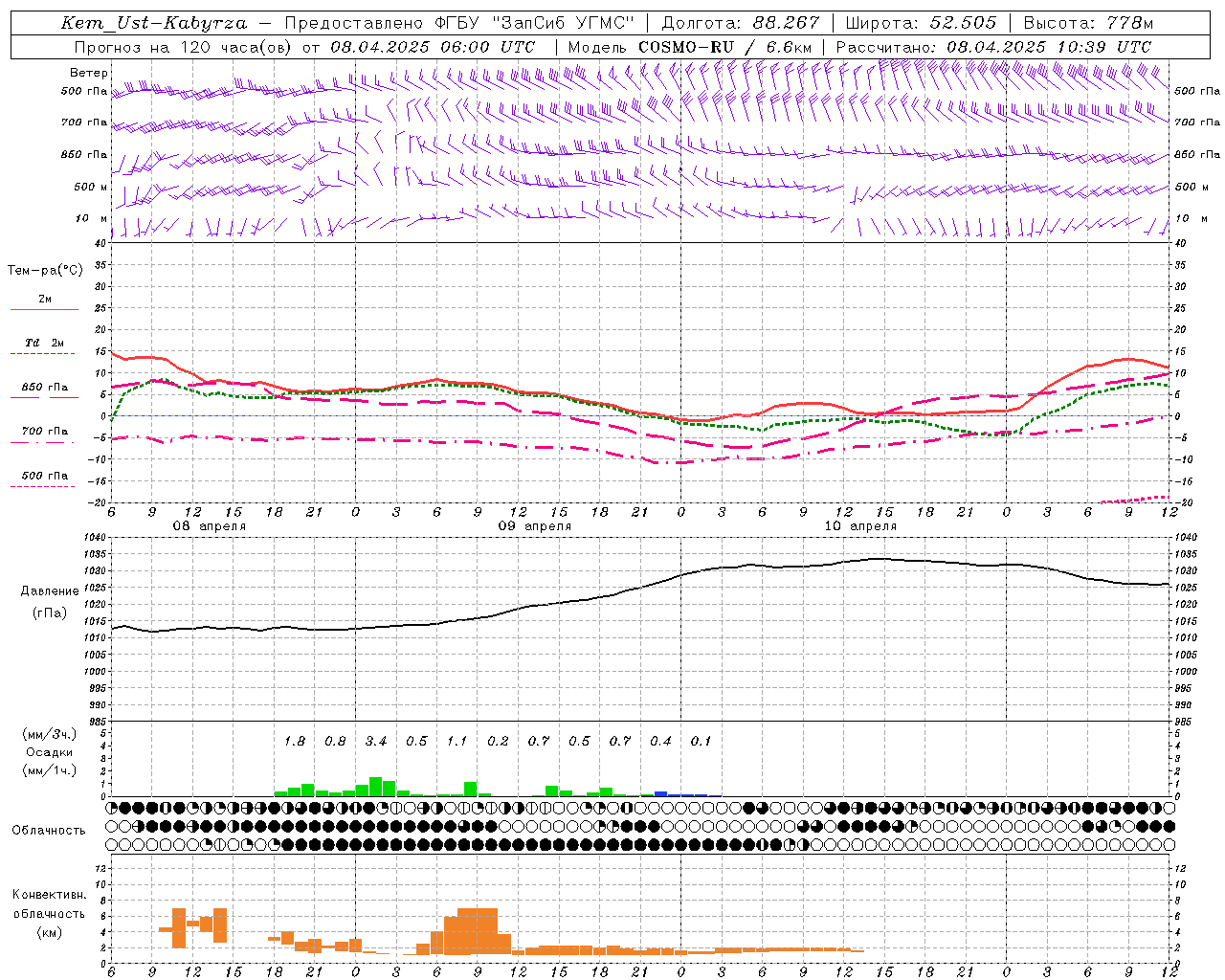Screen dimensions: 1225x980
Task: Click the 'Конвективн.' convective cloud label
Action: point(50,895)
